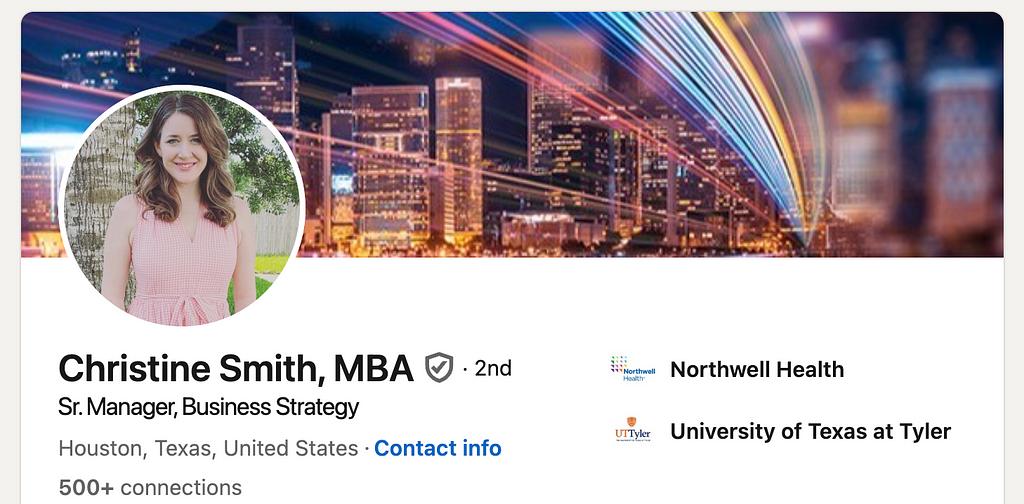The image size is (1024, 504).
Task: Click the Houston, Texas, United States location
Action: pos(208,448)
